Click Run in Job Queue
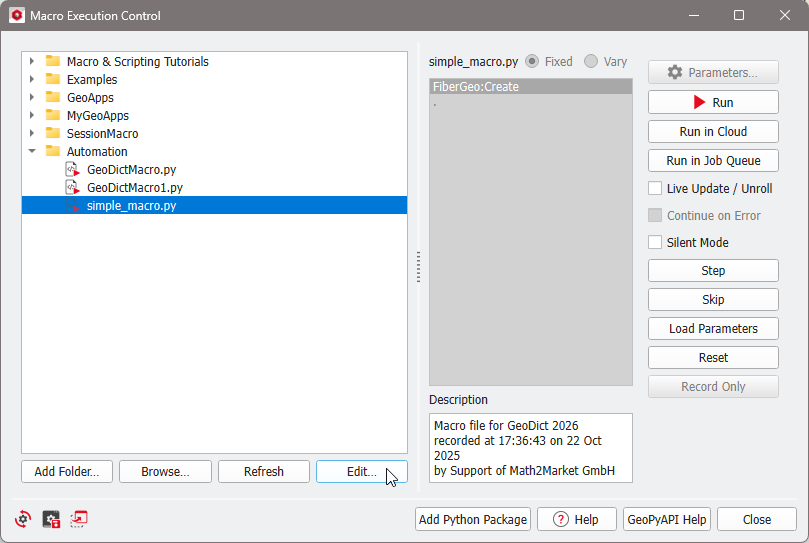Screen dimensions: 809x543 pos(713,161)
